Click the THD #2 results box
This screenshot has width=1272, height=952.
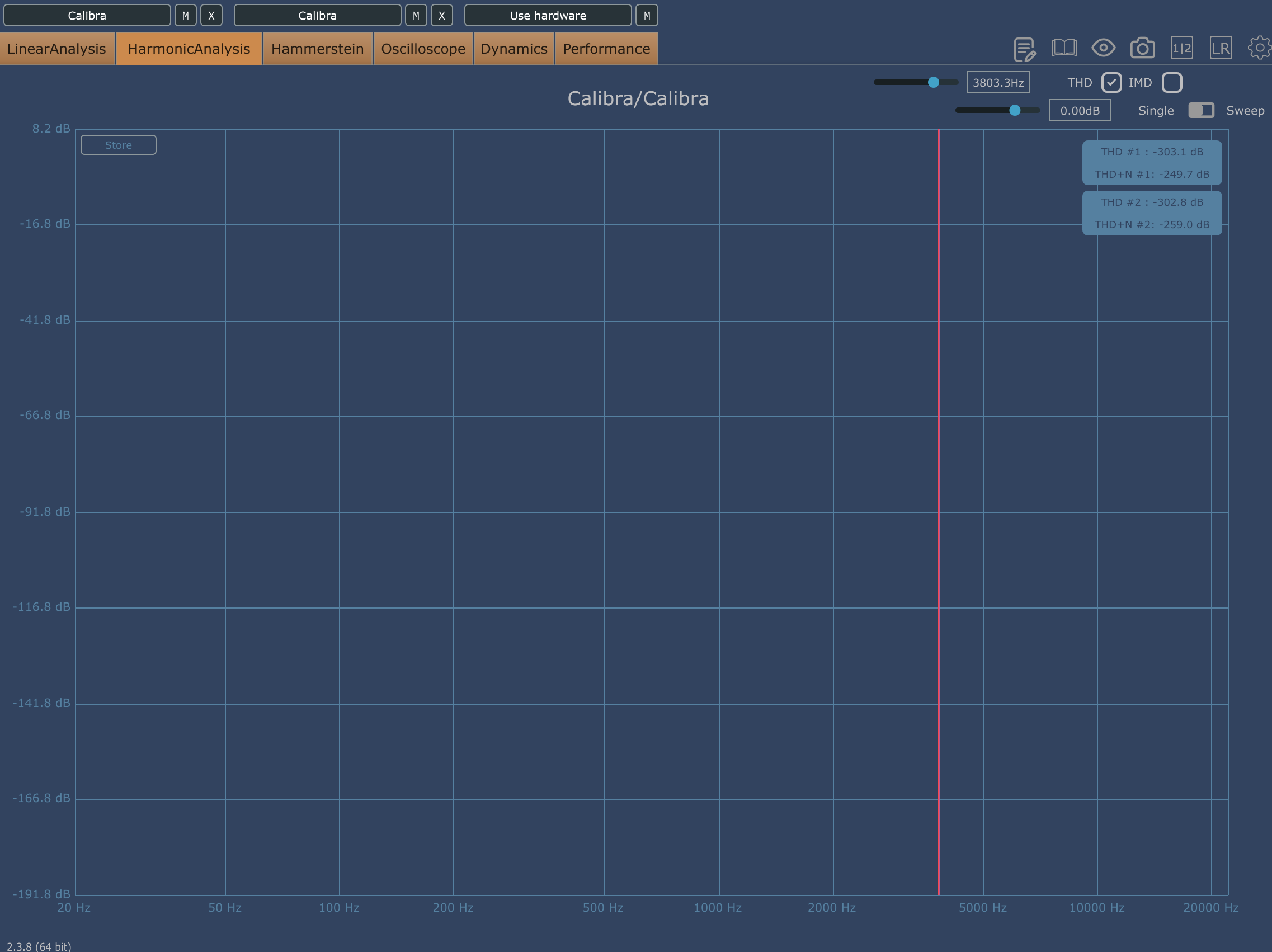tap(1152, 213)
